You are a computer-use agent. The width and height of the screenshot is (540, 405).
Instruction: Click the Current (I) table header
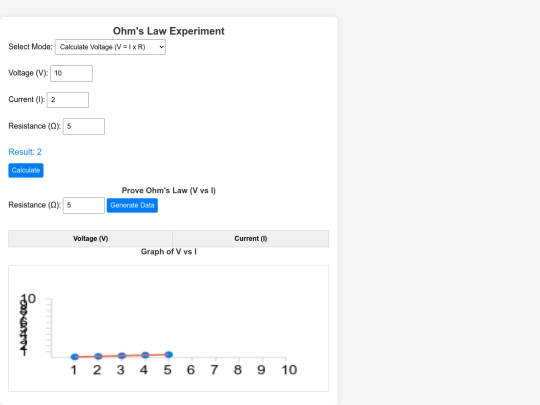[251, 239]
